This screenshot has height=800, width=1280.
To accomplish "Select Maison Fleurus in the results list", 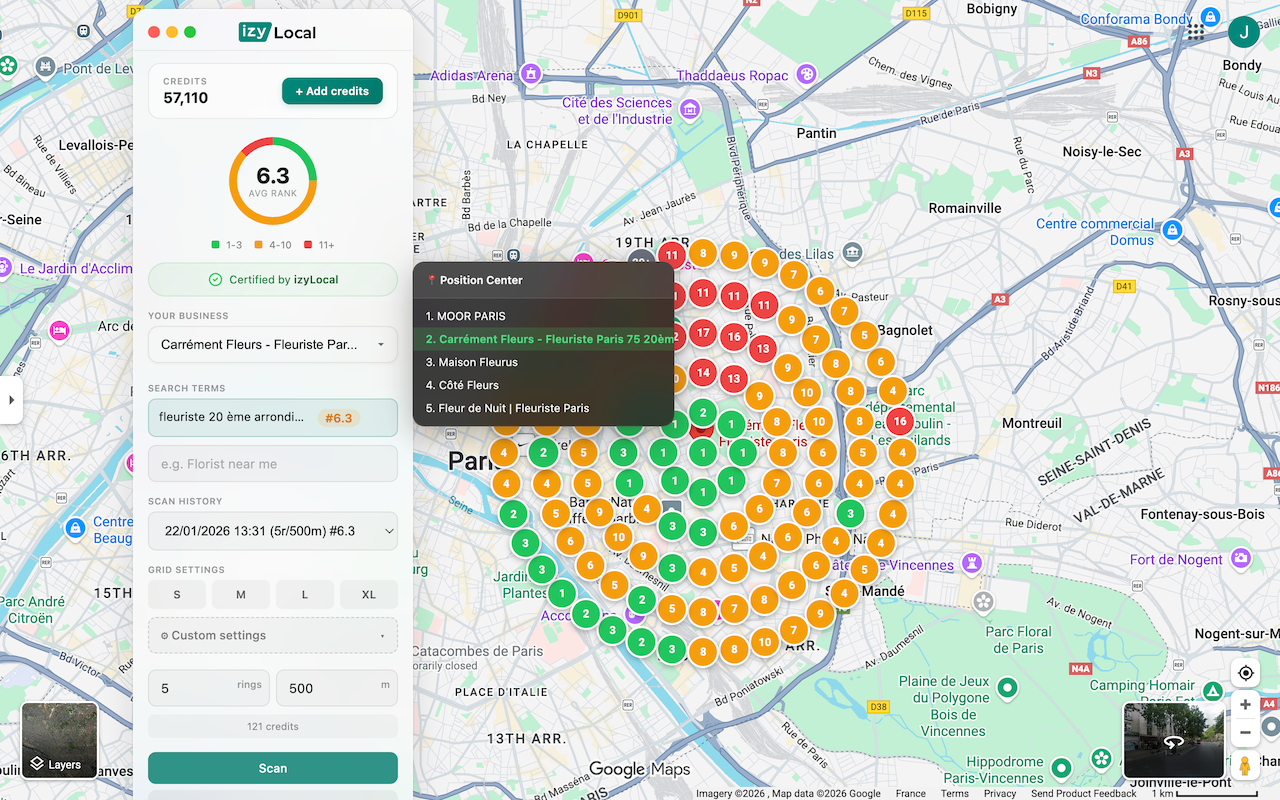I will tap(544, 362).
